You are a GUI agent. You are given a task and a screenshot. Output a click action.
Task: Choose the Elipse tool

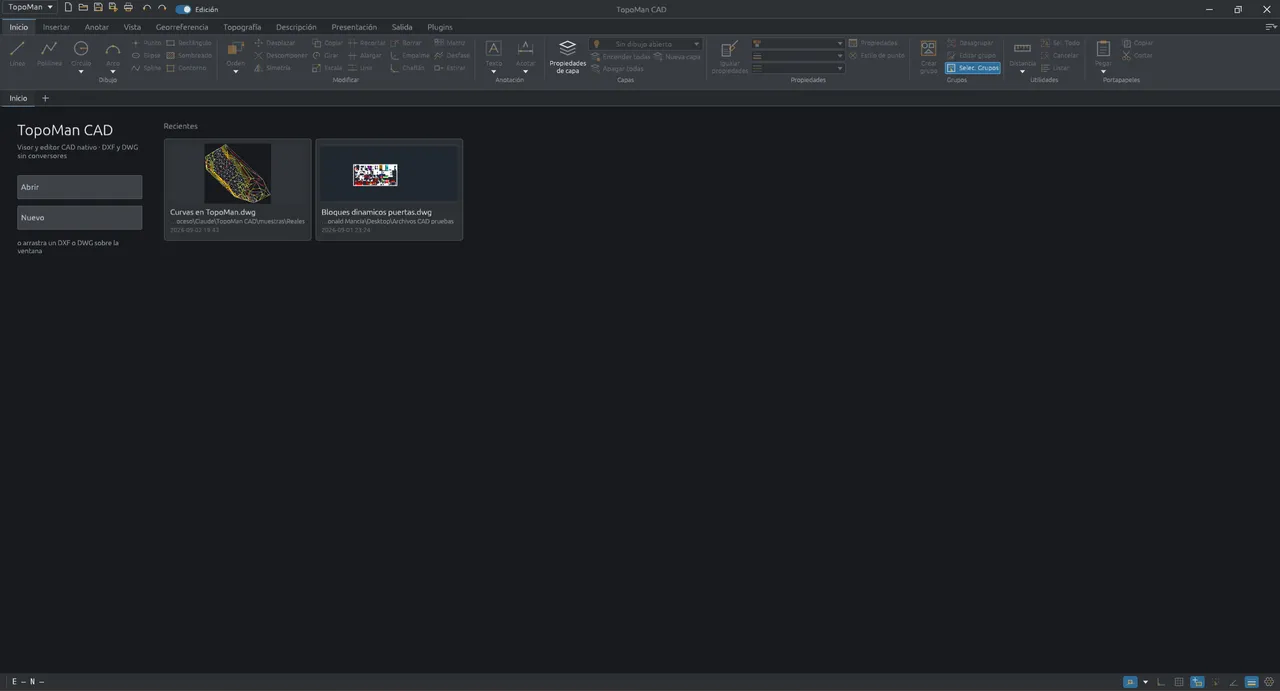point(146,55)
